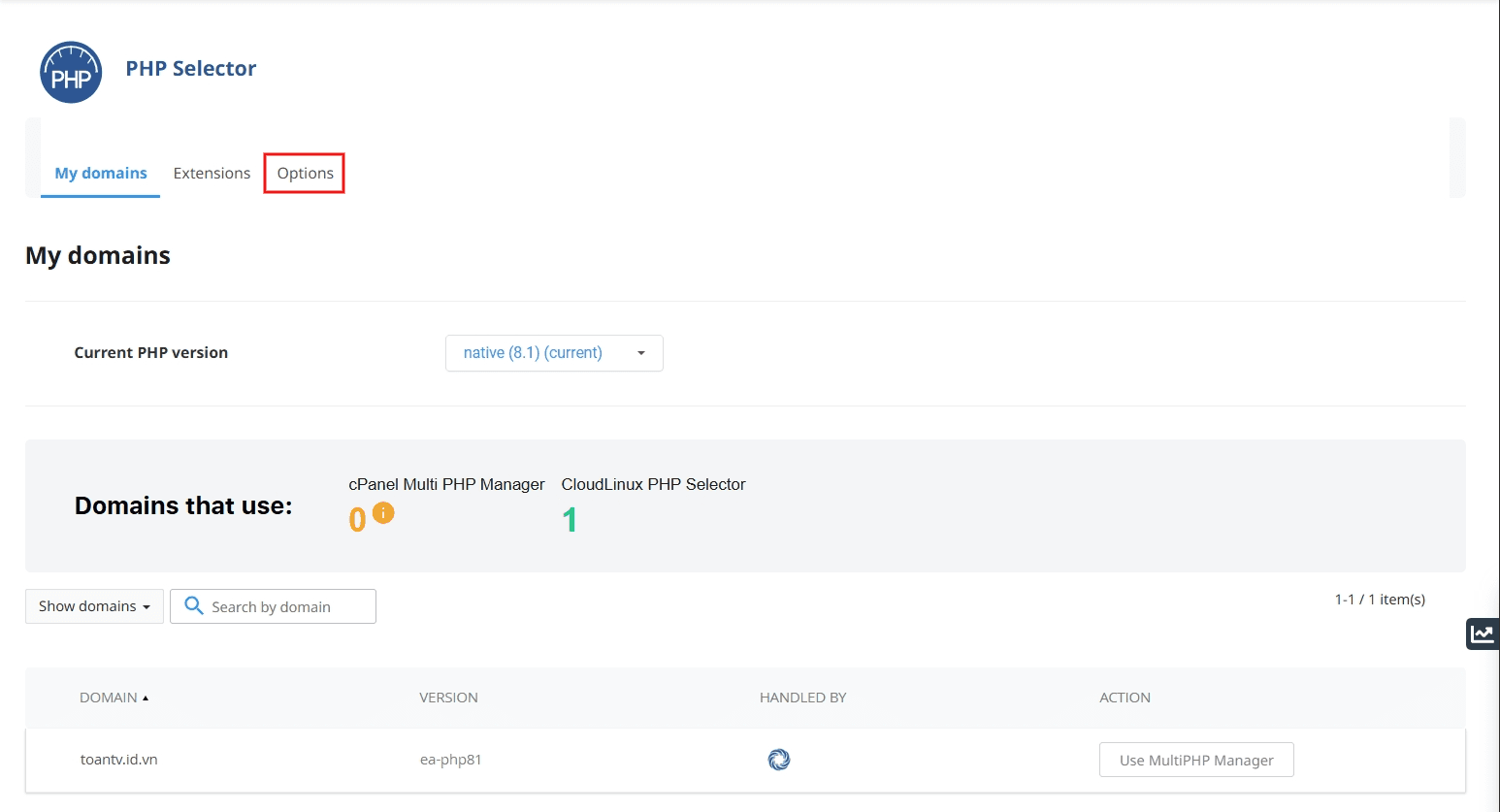
Task: Click the Use MultiPHP Manager button
Action: 1195,760
